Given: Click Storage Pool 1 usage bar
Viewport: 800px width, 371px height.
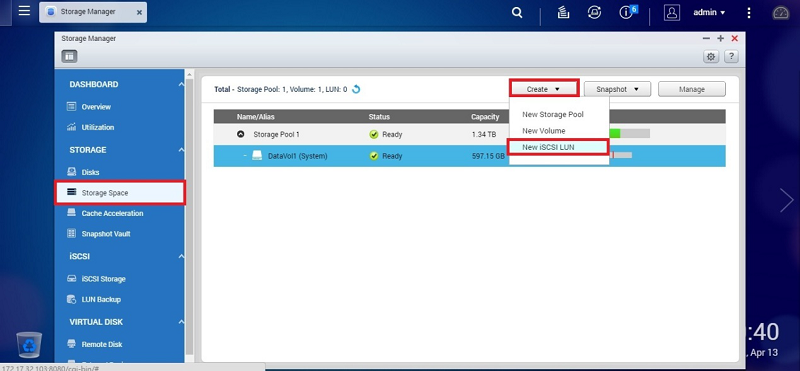Looking at the screenshot, I should pos(630,134).
